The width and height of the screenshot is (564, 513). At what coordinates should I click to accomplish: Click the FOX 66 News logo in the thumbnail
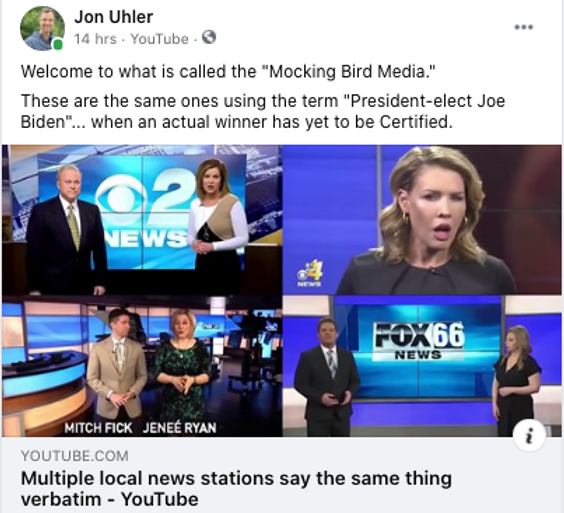[x=419, y=340]
